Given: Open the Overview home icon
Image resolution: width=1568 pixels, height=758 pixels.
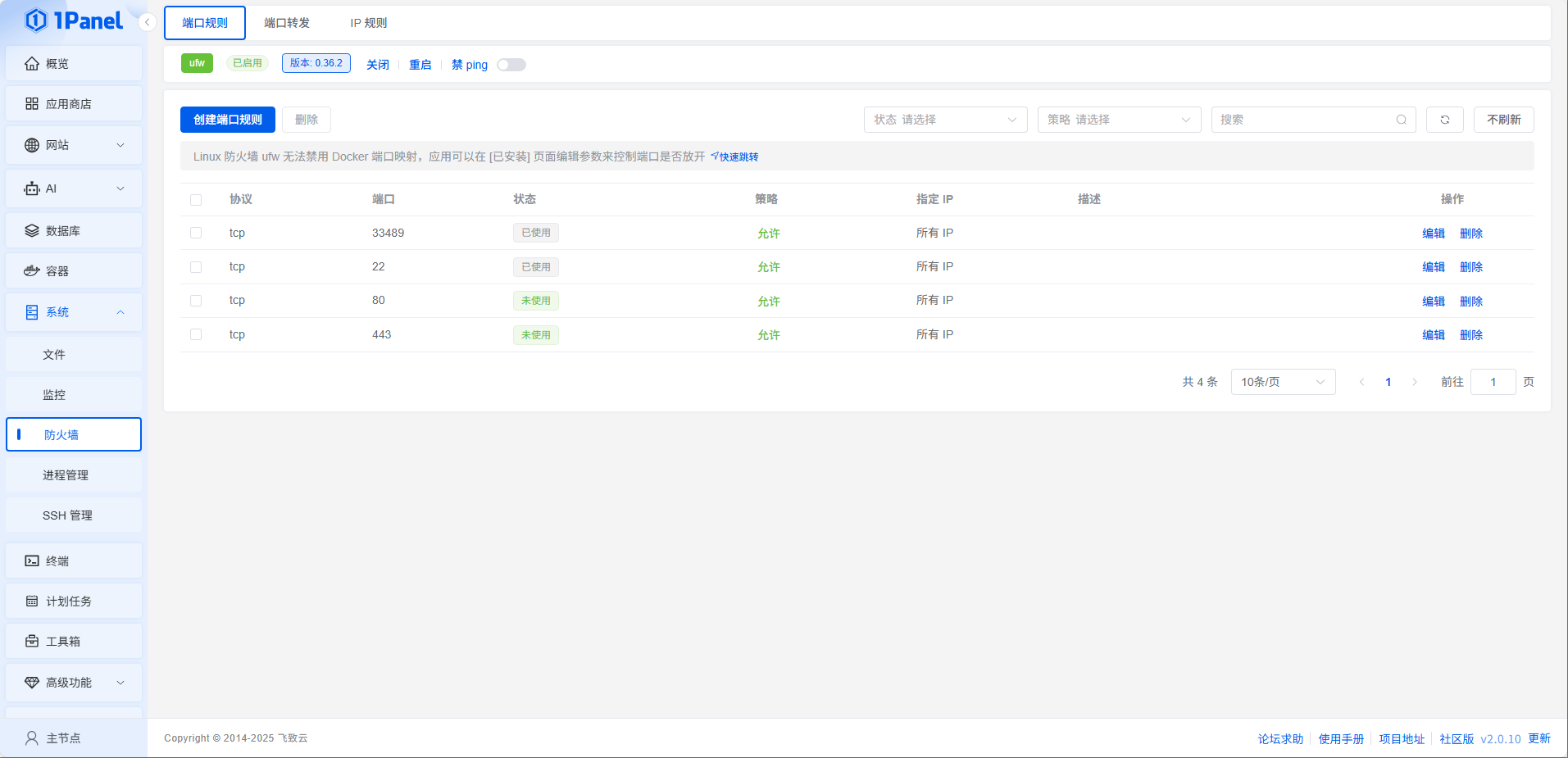Looking at the screenshot, I should coord(32,64).
